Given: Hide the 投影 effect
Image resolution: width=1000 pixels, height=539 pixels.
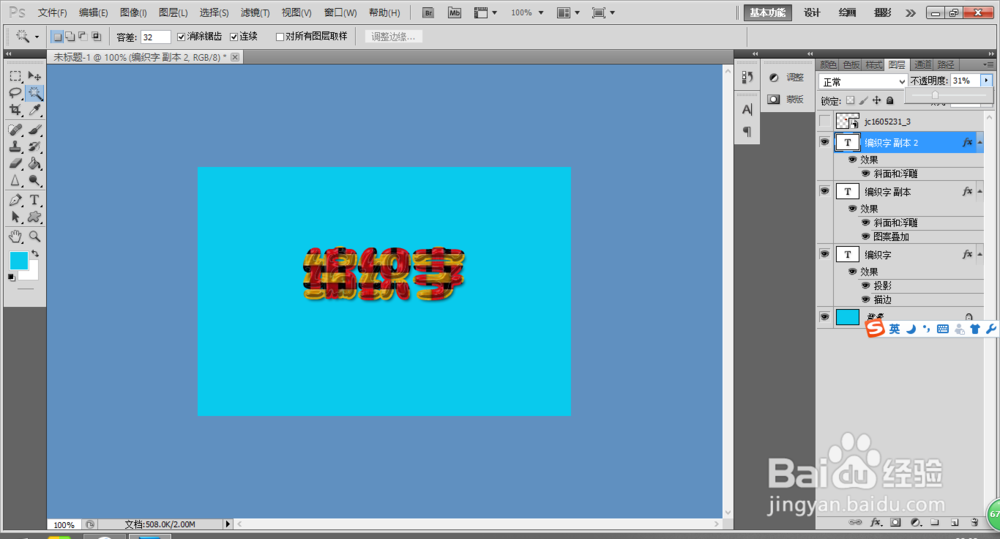Looking at the screenshot, I should [x=865, y=286].
